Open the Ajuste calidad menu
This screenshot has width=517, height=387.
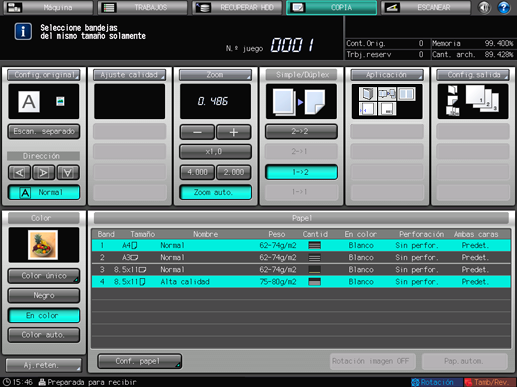[130, 75]
